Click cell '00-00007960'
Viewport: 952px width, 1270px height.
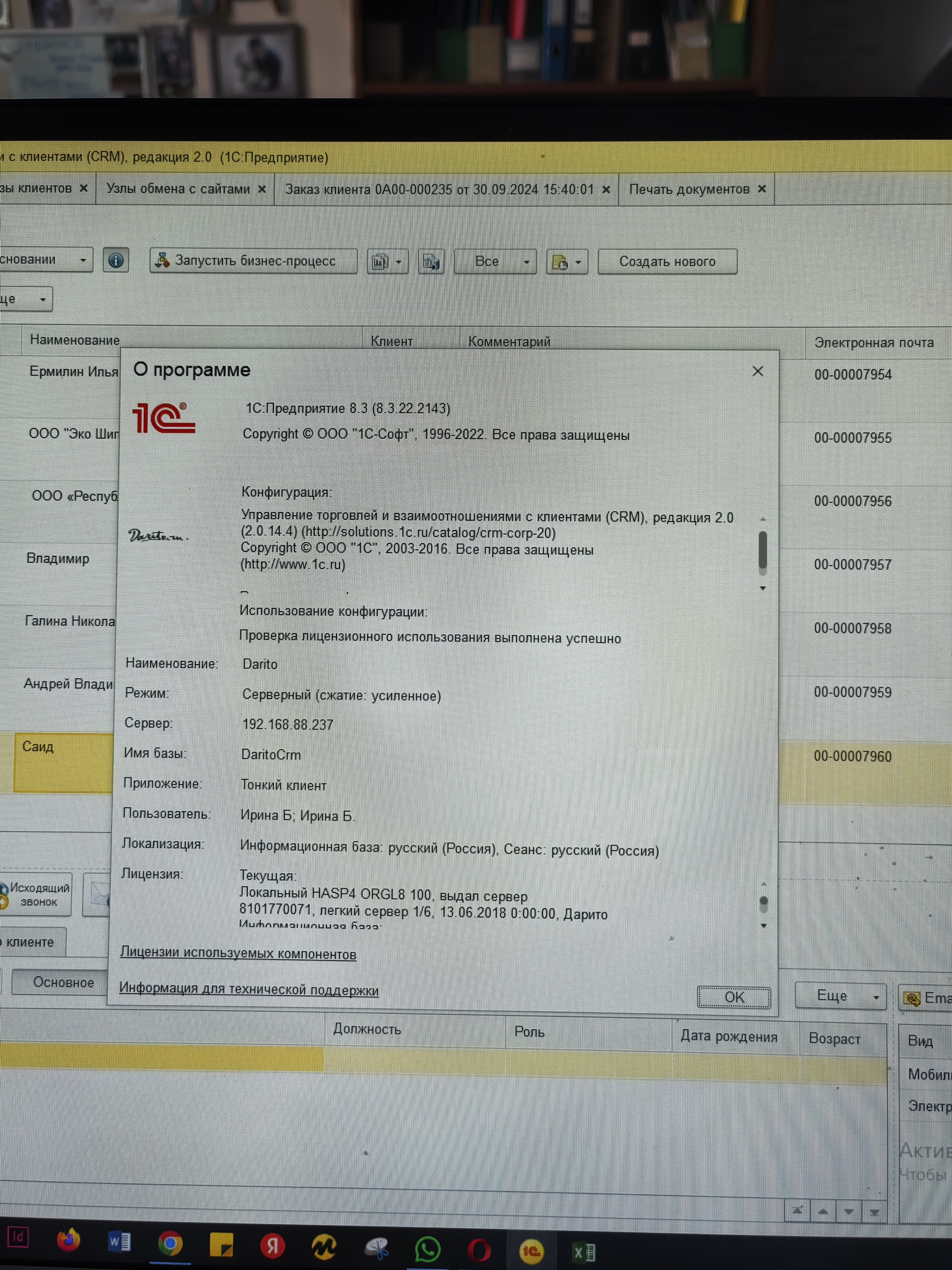point(852,756)
